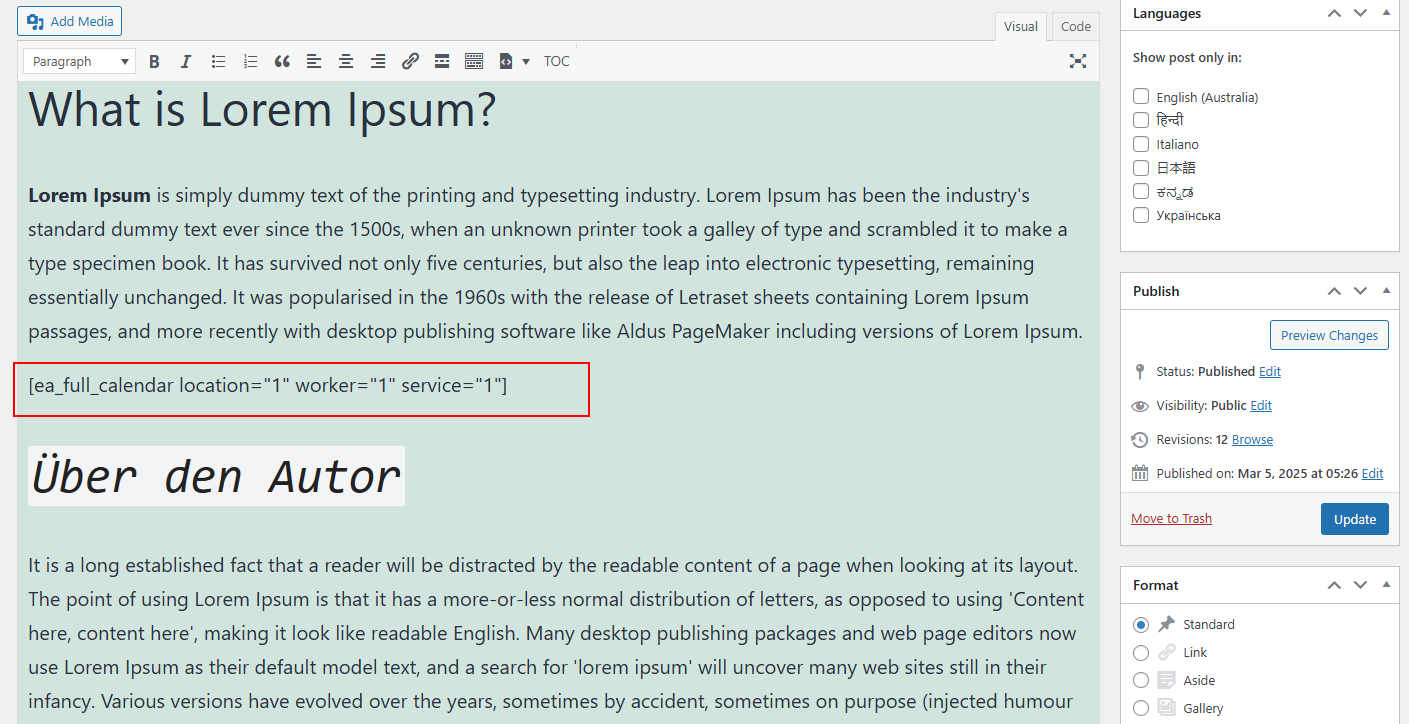Collapse the Publish panel
The width and height of the screenshot is (1409, 724).
pos(1386,291)
